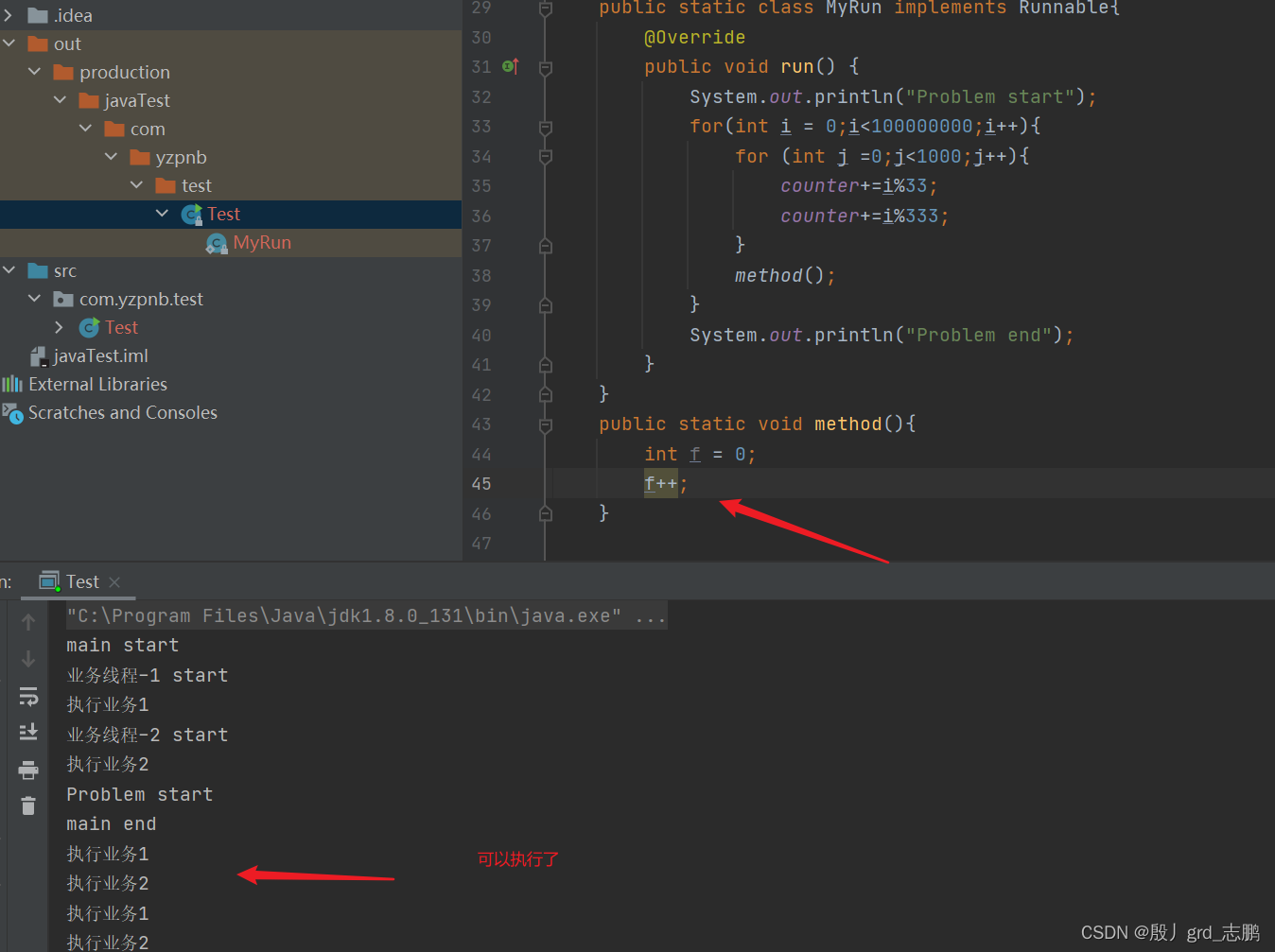Viewport: 1275px width, 952px height.
Task: Expand the Test class under com.yzpnb.test
Action: click(60, 327)
